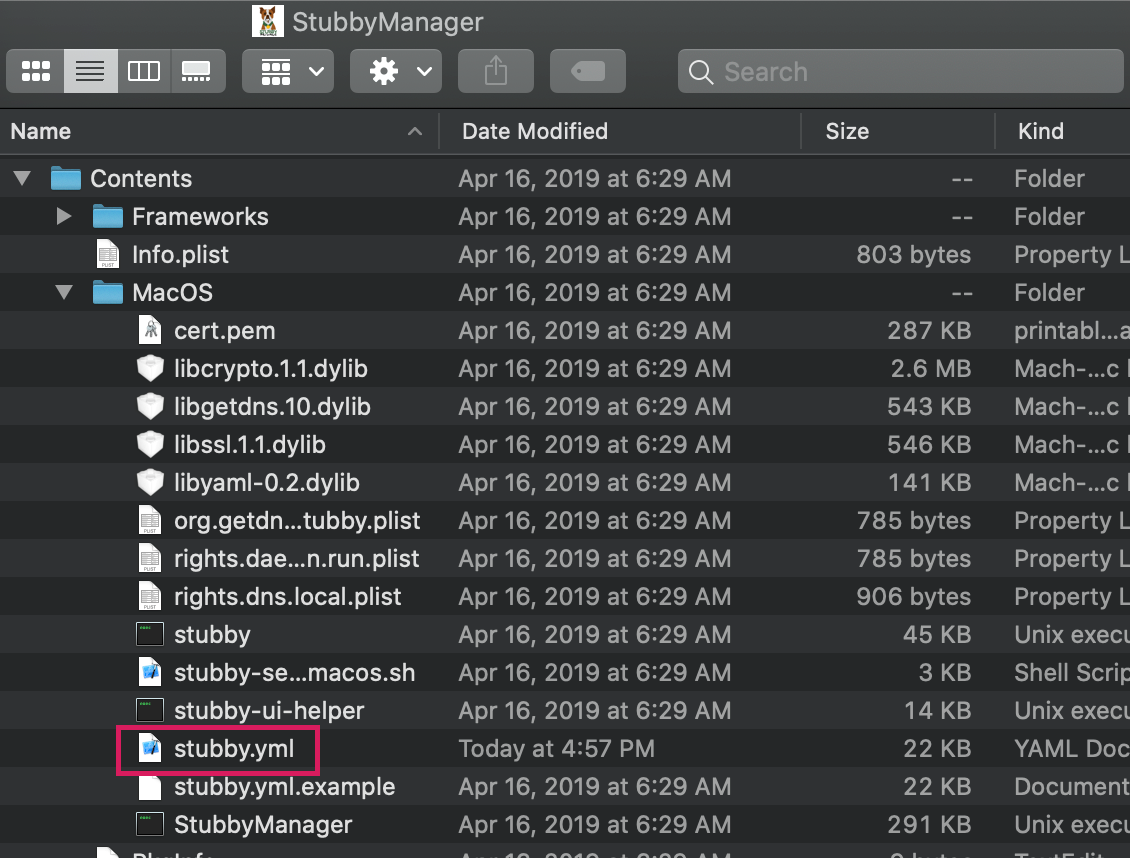Click the libcrypto.1.1.dylib icon
Image resolution: width=1130 pixels, height=858 pixels.
click(x=150, y=368)
